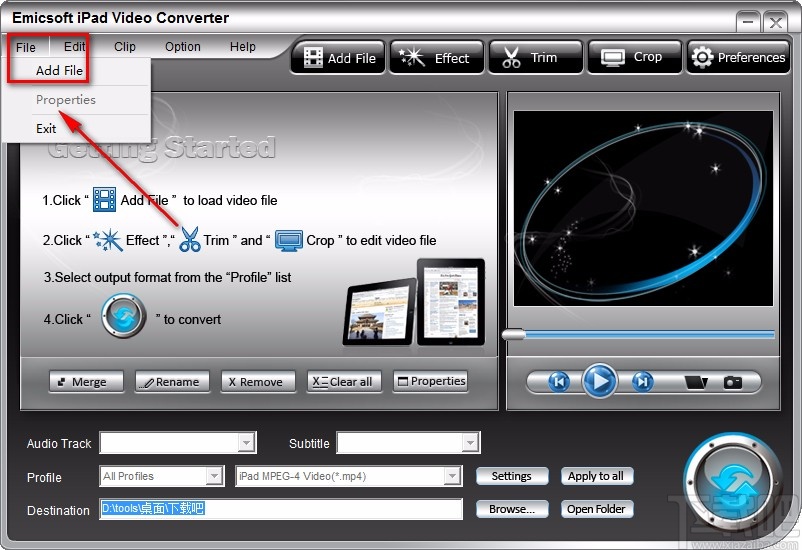Expand the All Profiles category dropdown
Viewport: 802px width, 550px height.
[x=215, y=476]
